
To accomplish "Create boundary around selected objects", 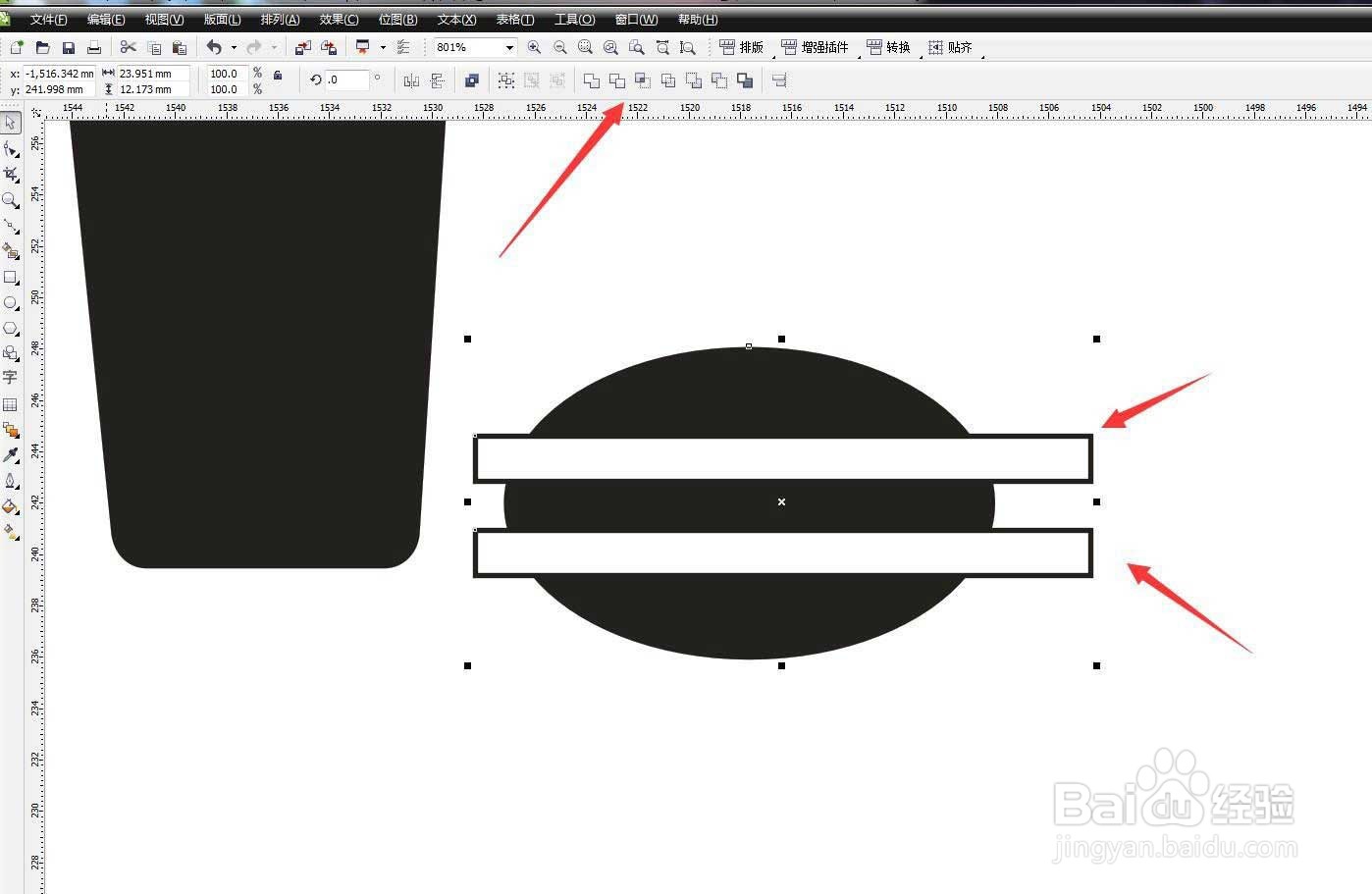I will (745, 80).
